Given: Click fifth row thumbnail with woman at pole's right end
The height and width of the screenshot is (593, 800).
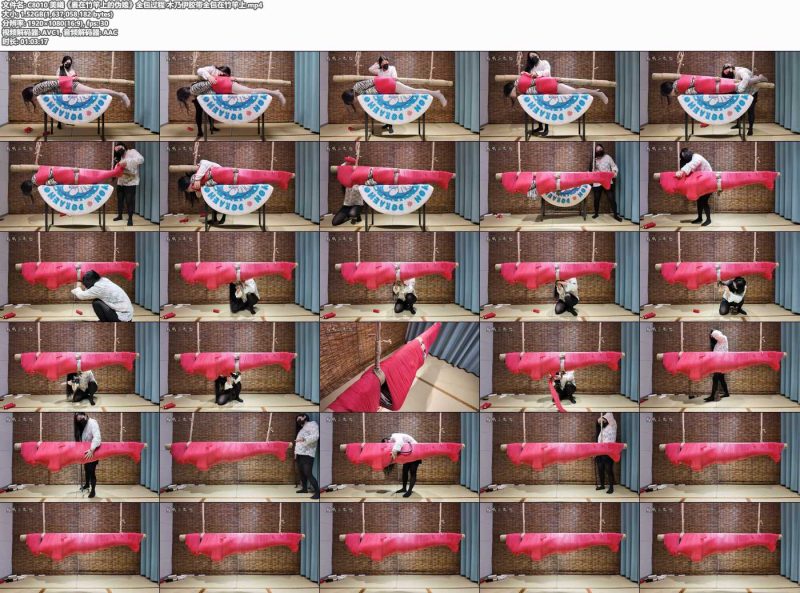Looking at the screenshot, I should pyautogui.click(x=240, y=457).
